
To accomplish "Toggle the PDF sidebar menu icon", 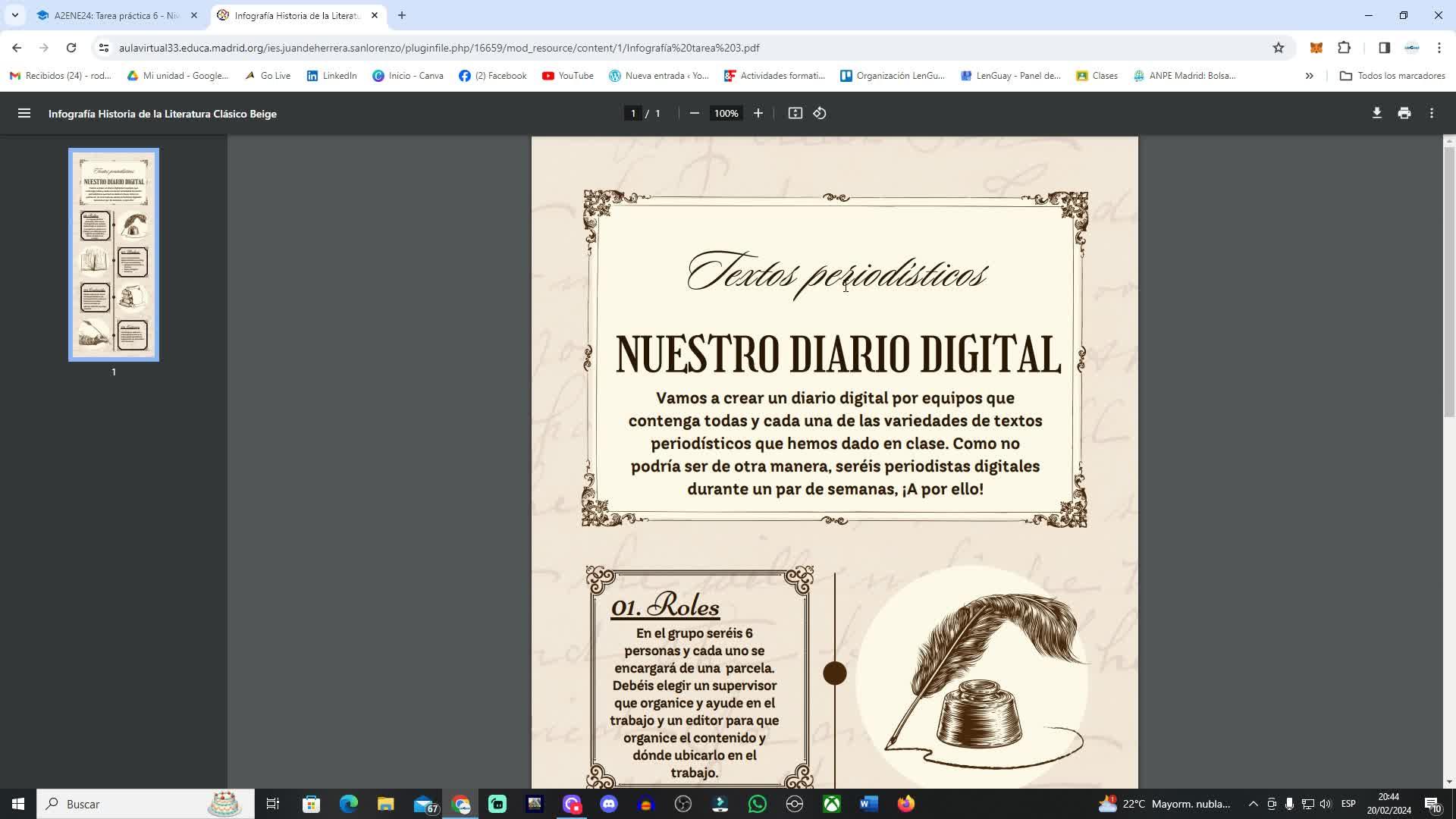I will coord(24,114).
